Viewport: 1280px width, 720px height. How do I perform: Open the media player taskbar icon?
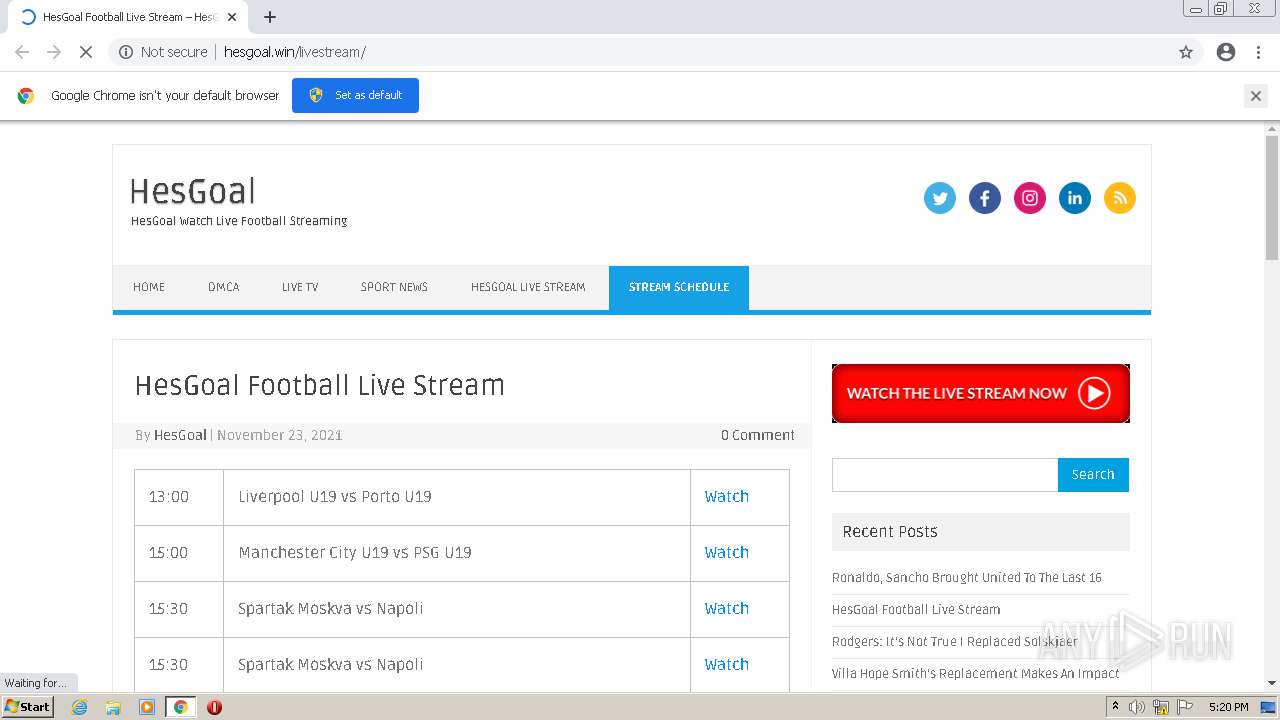tap(147, 707)
